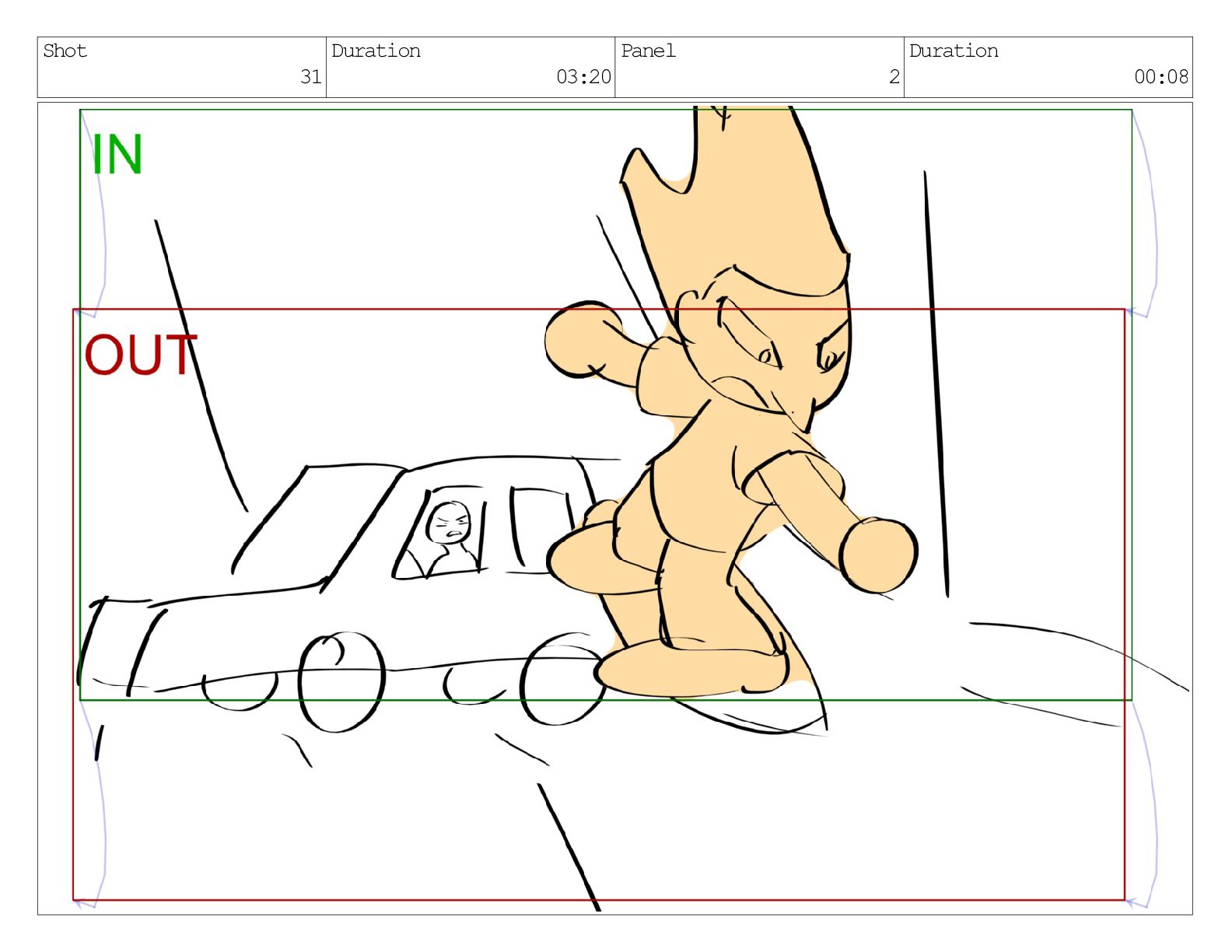The image size is (1232, 952).
Task: Click the first Duration label beside Shot
Action: [376, 51]
